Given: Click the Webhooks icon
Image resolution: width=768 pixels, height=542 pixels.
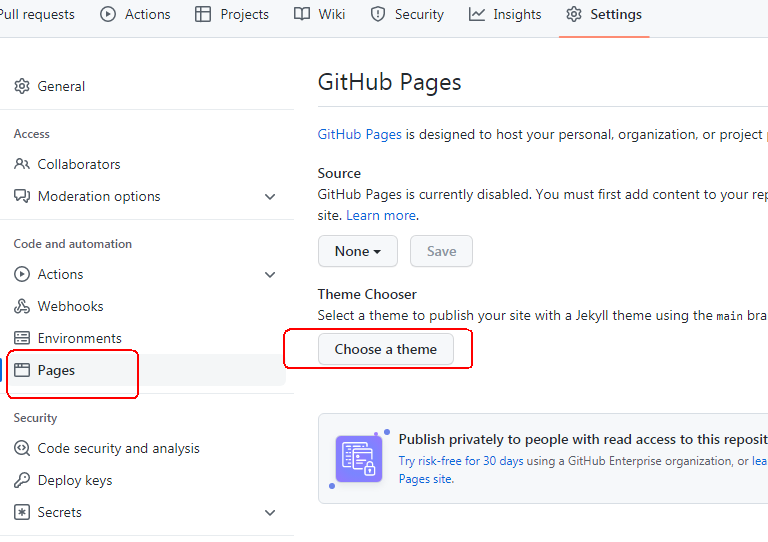Looking at the screenshot, I should pyautogui.click(x=22, y=306).
